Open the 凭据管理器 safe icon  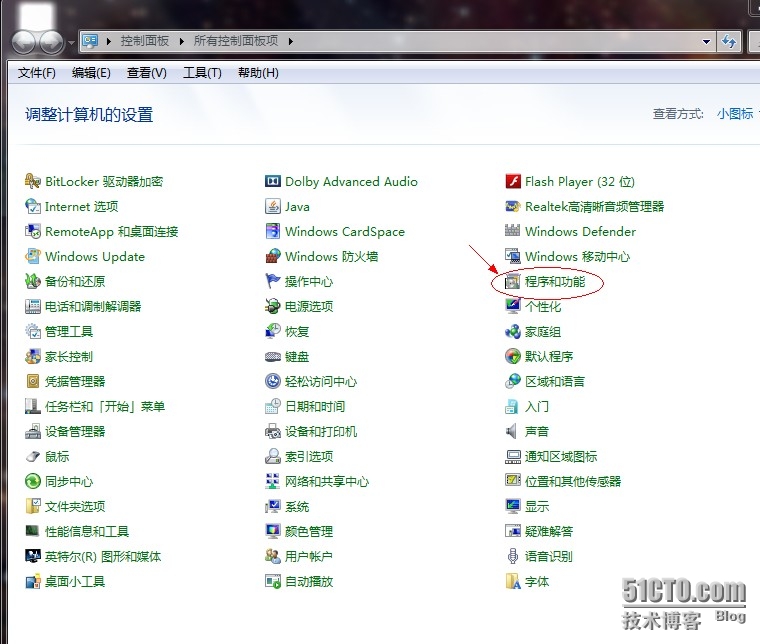[32, 381]
